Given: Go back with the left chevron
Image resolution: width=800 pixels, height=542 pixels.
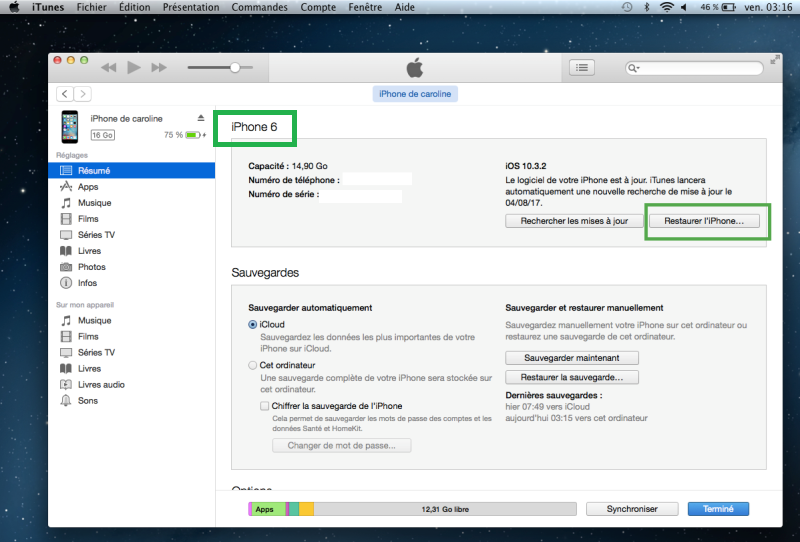Looking at the screenshot, I should pyautogui.click(x=64, y=94).
